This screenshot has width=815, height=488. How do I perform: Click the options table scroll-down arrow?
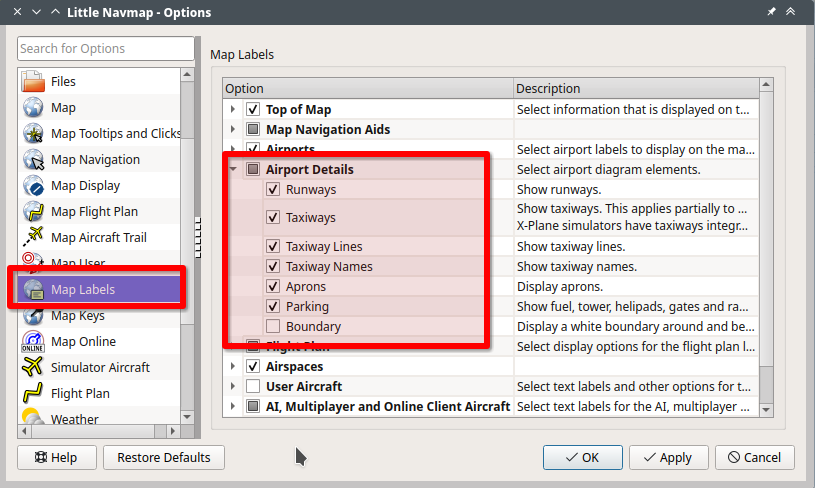[766, 410]
